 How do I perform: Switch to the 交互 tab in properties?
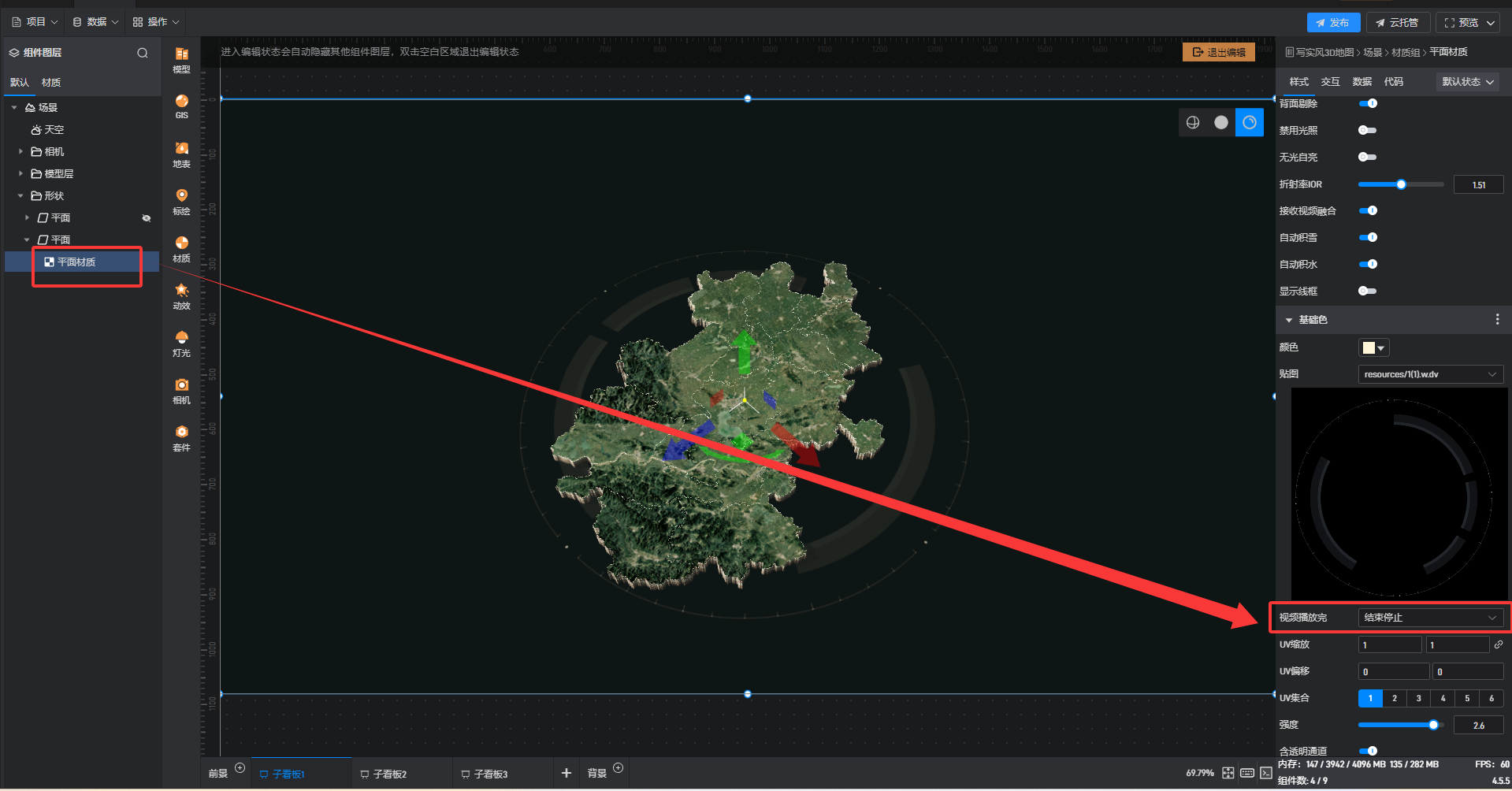tap(1330, 82)
